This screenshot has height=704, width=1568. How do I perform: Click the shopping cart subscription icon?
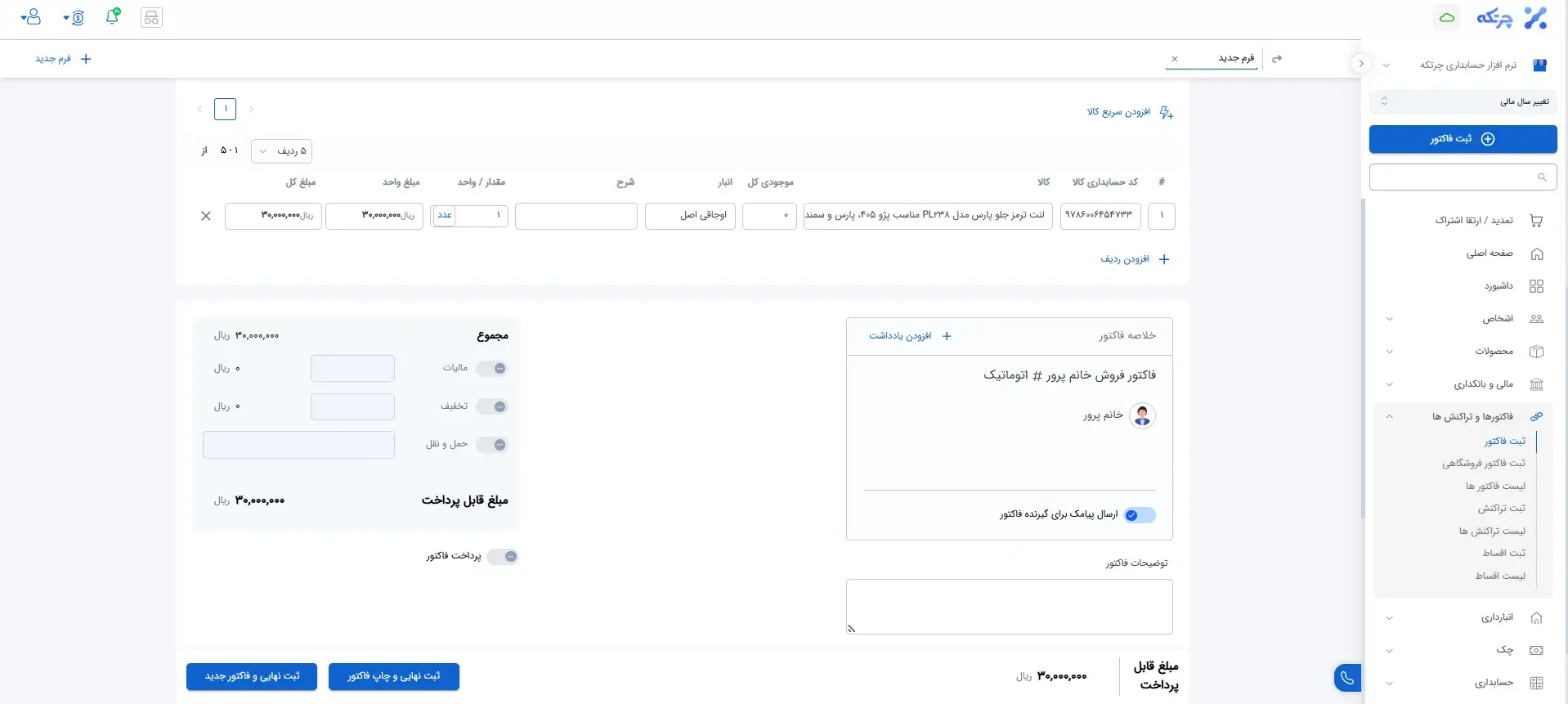1536,221
